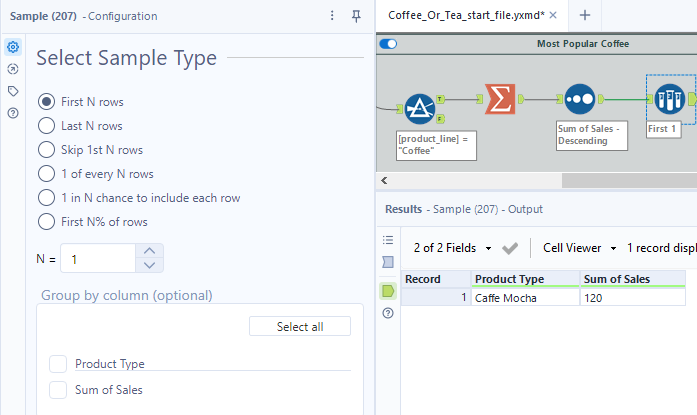Open the Annotation tag icon

pyautogui.click(x=13, y=91)
